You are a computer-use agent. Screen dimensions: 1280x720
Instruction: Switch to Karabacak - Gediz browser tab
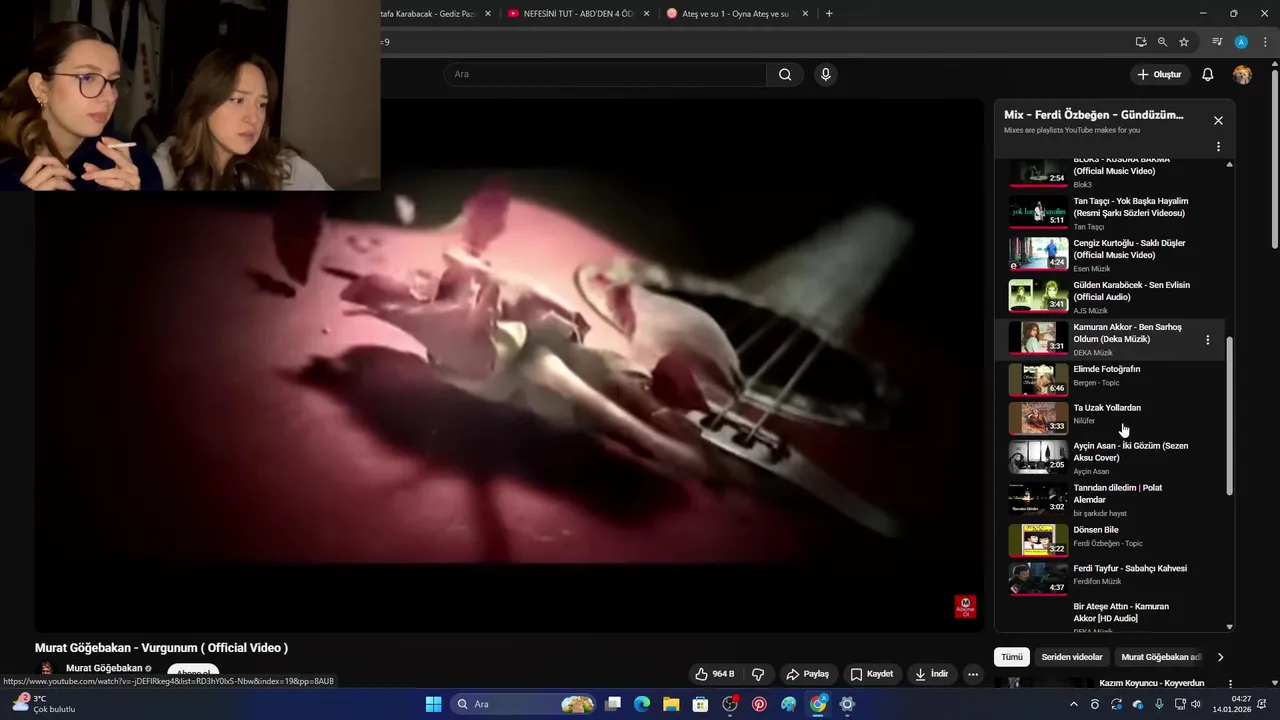click(x=427, y=14)
